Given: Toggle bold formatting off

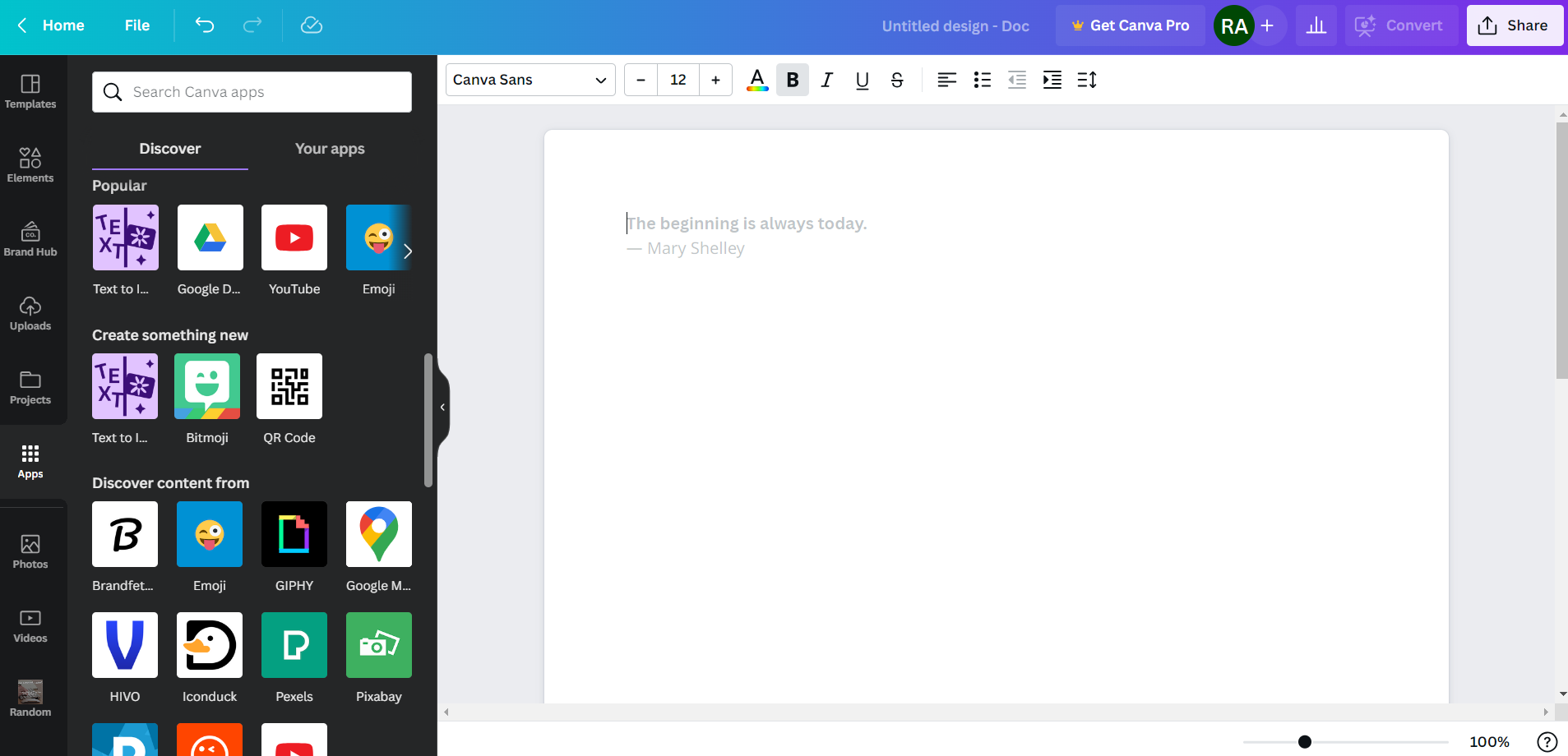Looking at the screenshot, I should [x=792, y=80].
